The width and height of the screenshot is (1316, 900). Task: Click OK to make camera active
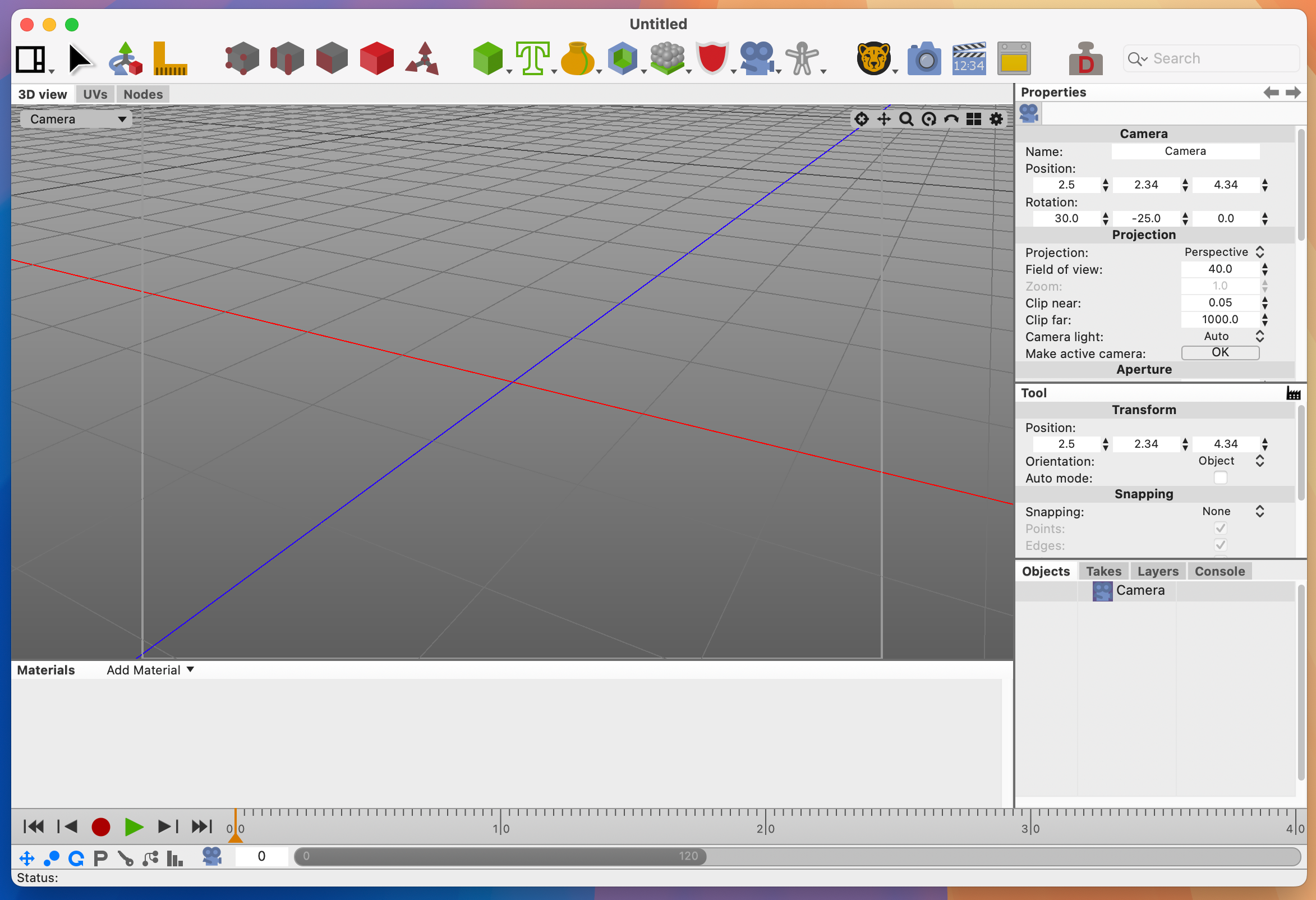[x=1220, y=352]
